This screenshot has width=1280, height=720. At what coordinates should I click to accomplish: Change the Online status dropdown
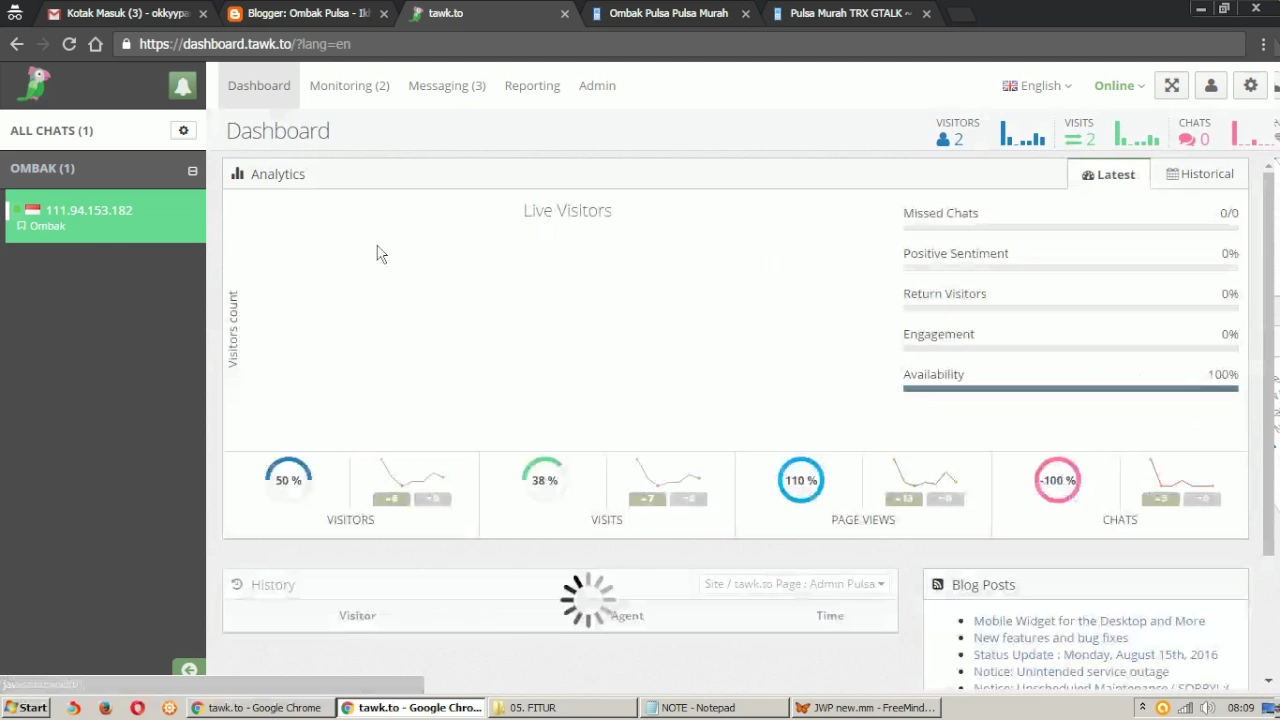point(1119,86)
